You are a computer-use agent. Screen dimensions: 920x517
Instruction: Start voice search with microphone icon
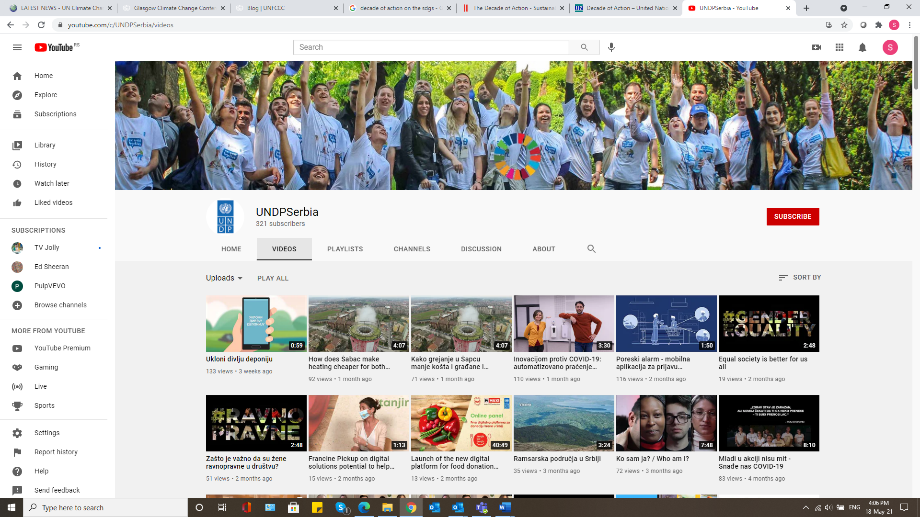click(611, 48)
